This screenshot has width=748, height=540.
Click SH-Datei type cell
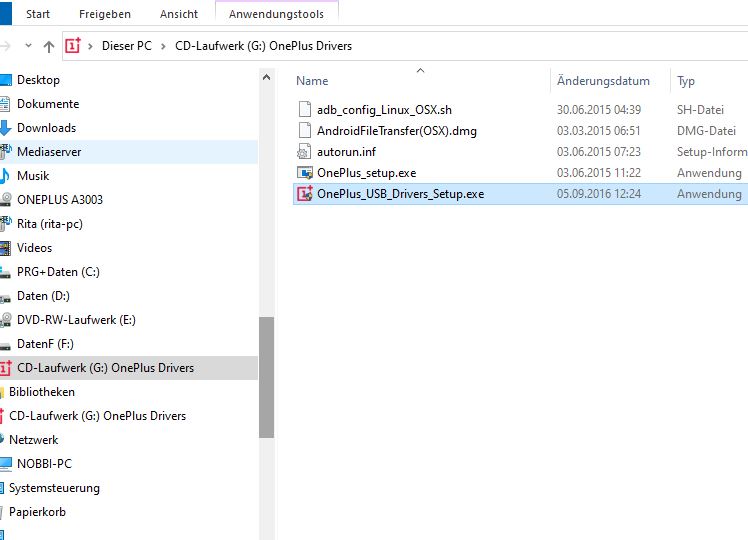click(x=700, y=110)
